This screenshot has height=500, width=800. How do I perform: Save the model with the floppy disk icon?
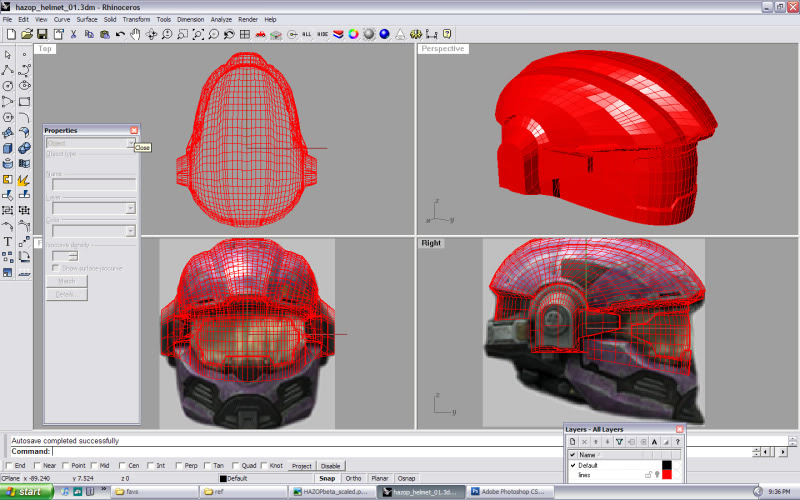click(x=42, y=34)
